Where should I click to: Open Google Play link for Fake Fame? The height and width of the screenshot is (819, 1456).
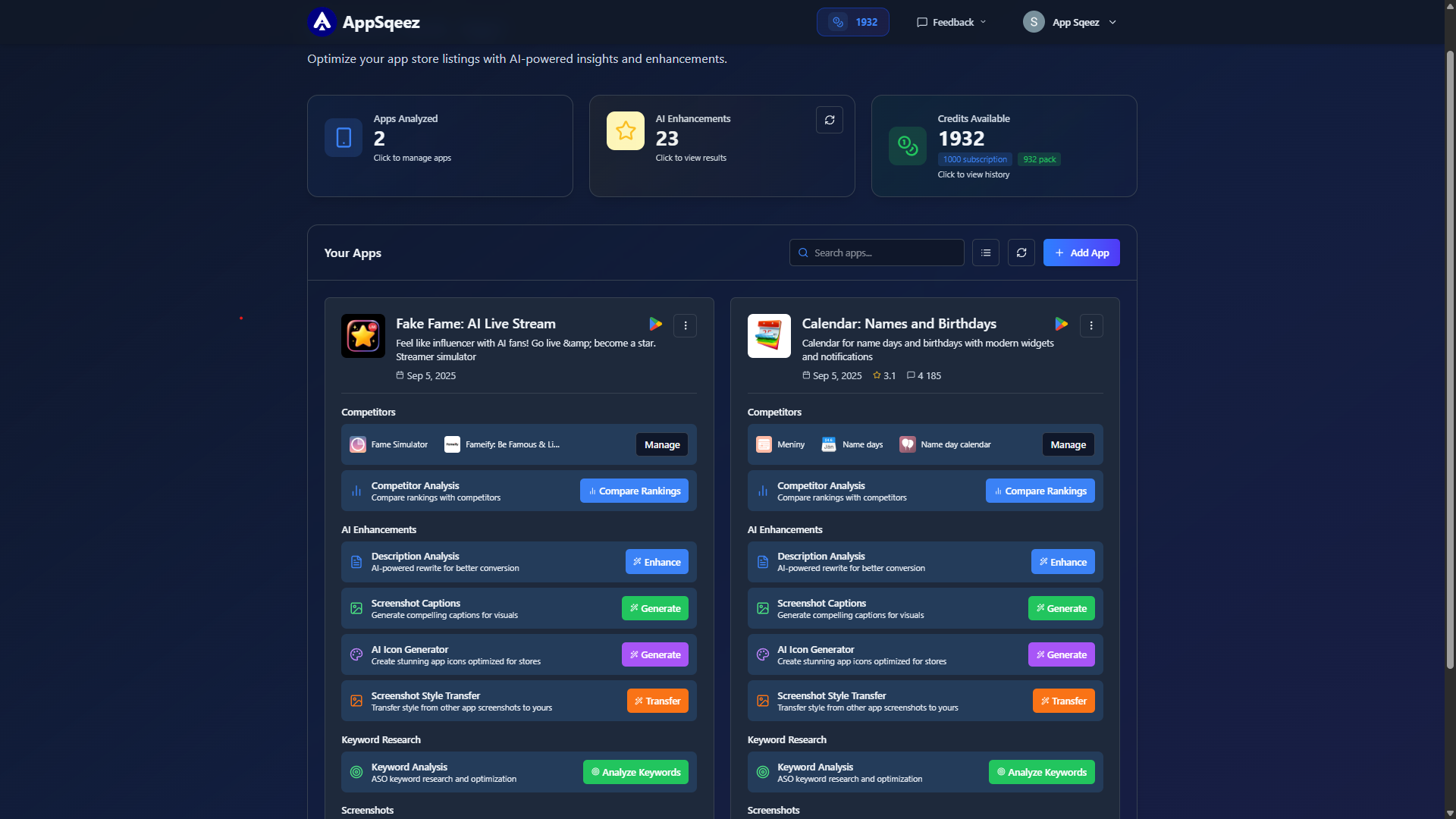656,325
